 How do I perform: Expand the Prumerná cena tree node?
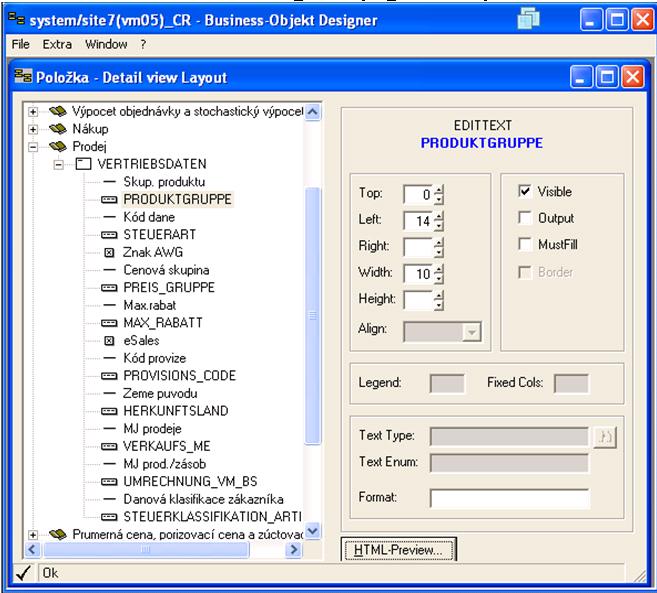point(33,535)
